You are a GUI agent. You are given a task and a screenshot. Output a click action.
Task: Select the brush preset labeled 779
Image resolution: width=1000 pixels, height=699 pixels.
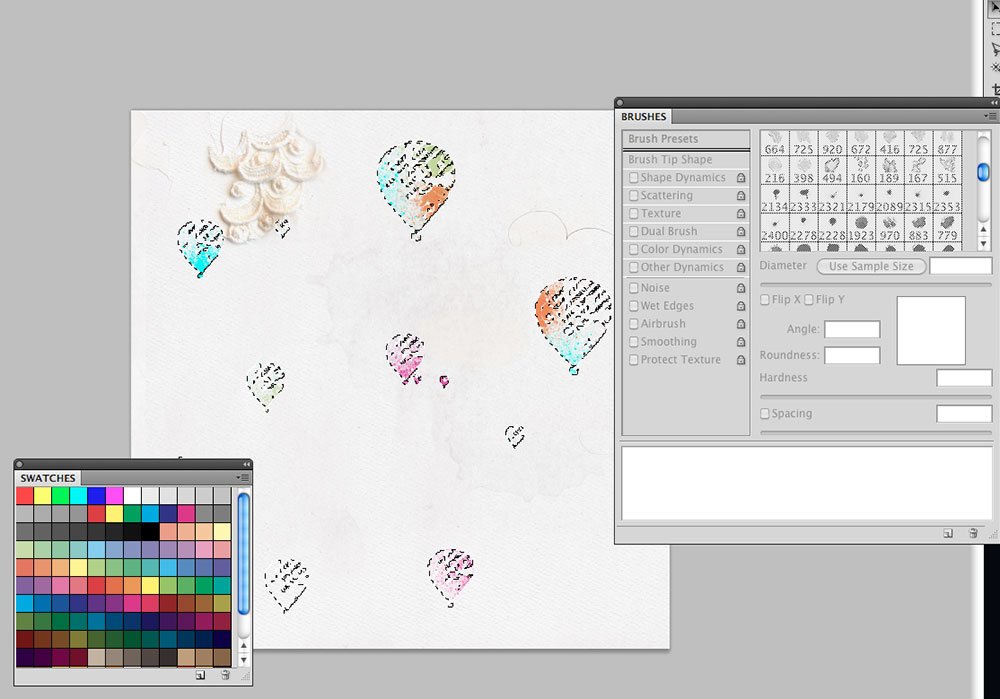pyautogui.click(x=947, y=229)
